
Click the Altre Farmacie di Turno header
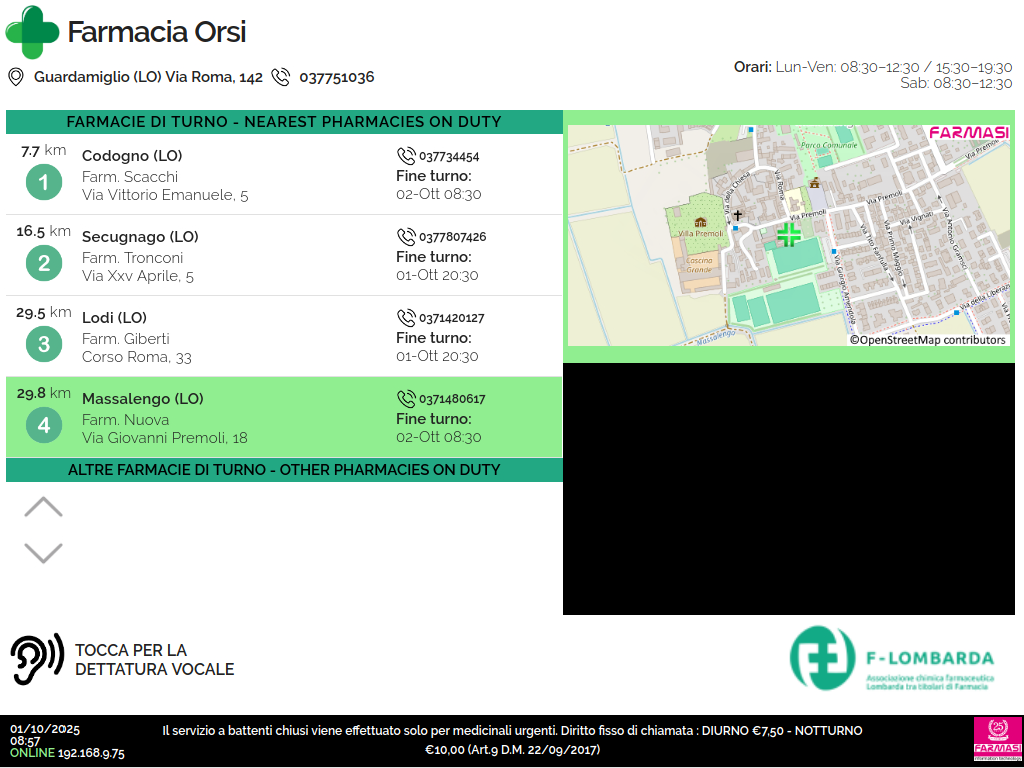(x=284, y=470)
